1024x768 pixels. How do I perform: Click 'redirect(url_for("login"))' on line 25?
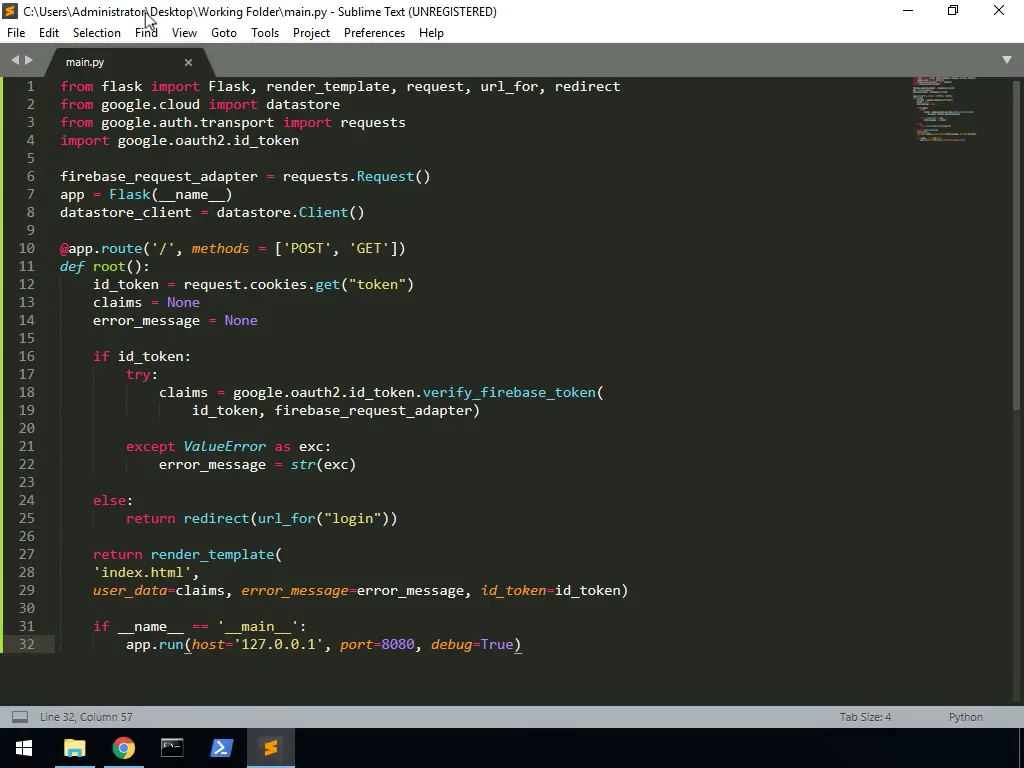pos(290,519)
